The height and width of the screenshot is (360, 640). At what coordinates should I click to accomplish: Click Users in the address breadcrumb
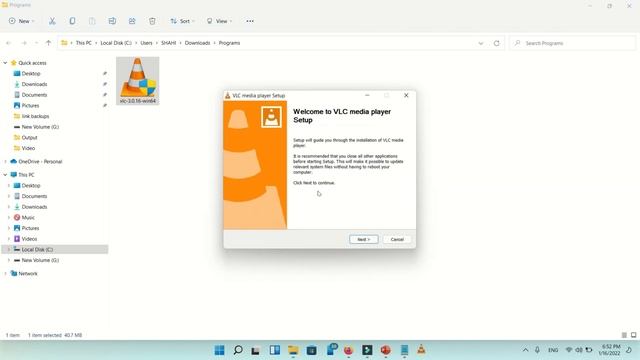pos(146,43)
